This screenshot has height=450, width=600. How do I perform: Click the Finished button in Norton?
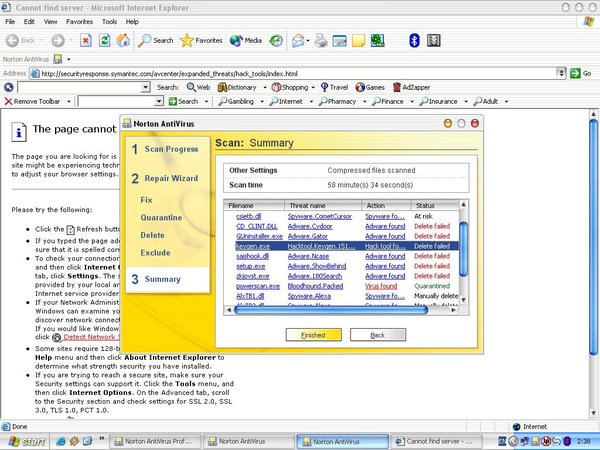[x=313, y=335]
